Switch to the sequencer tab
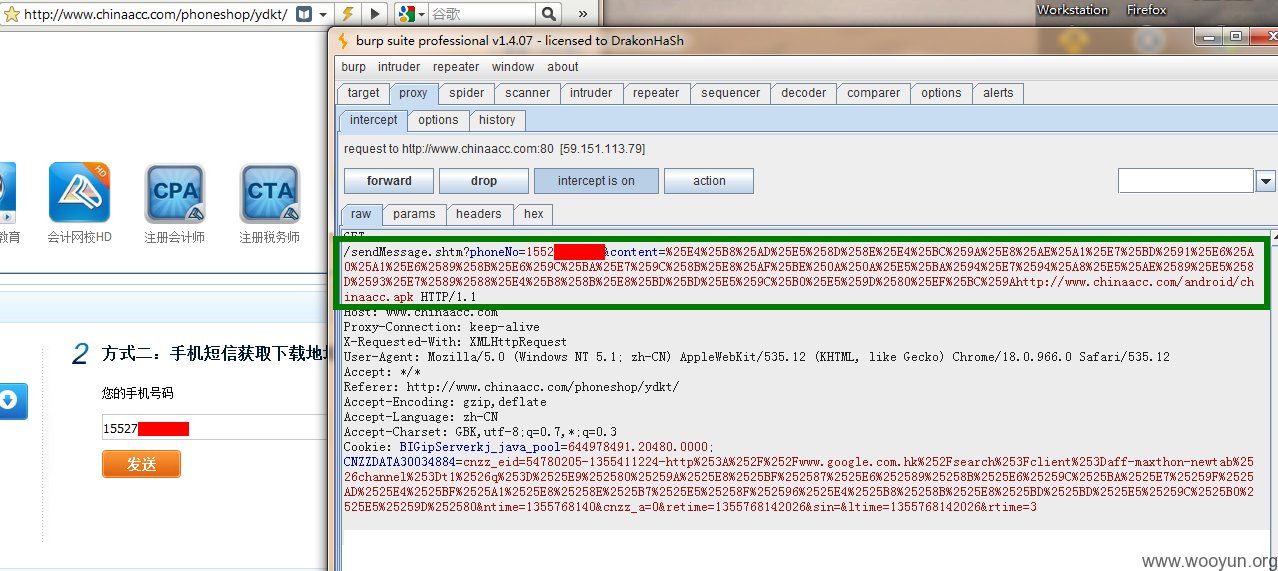Viewport: 1278px width, 571px height. (731, 93)
